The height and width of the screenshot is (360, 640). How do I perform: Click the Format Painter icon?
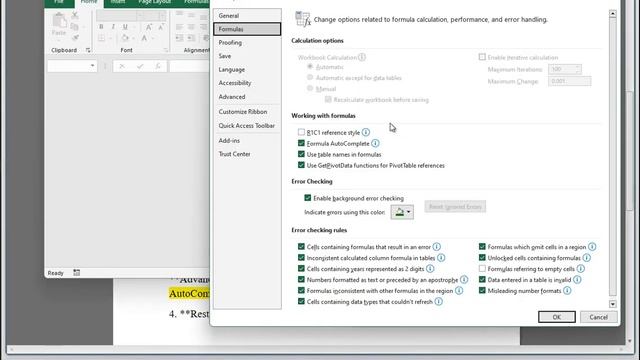[75, 38]
